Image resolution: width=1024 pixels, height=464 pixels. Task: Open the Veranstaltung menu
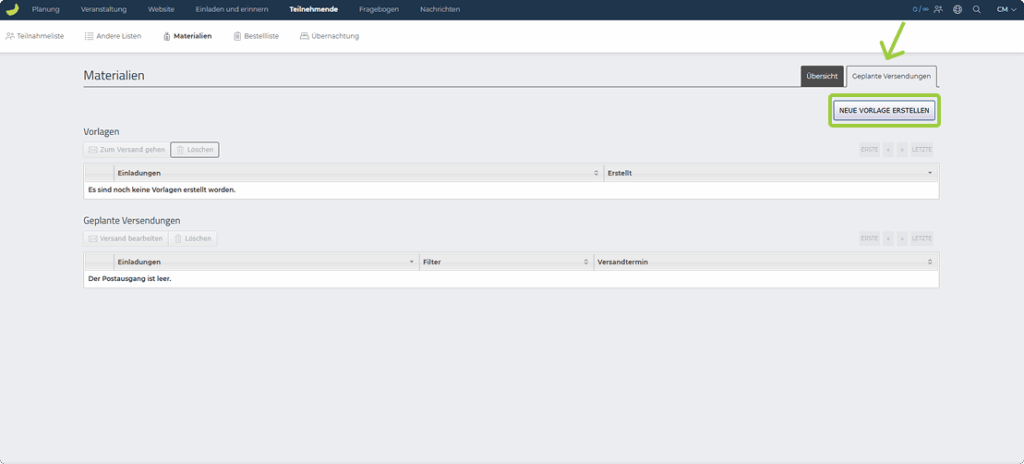[104, 10]
